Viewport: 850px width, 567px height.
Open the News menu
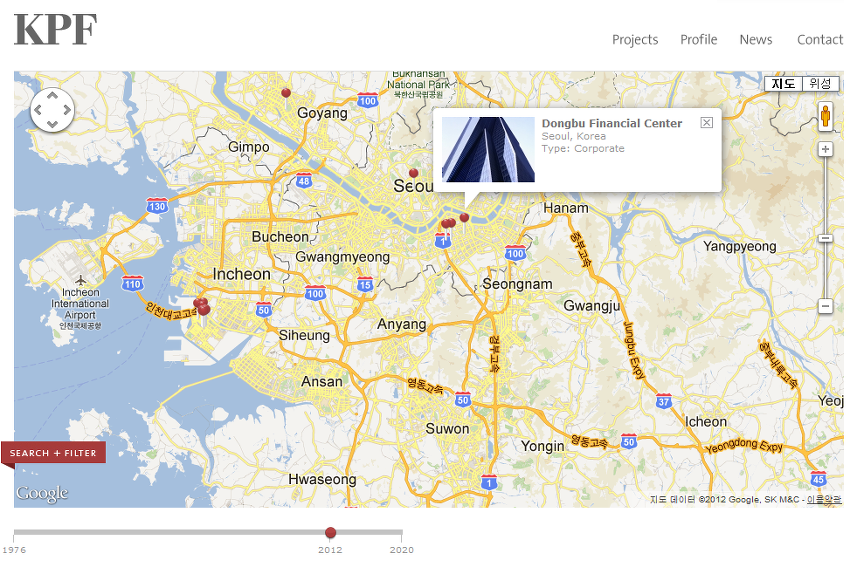756,40
